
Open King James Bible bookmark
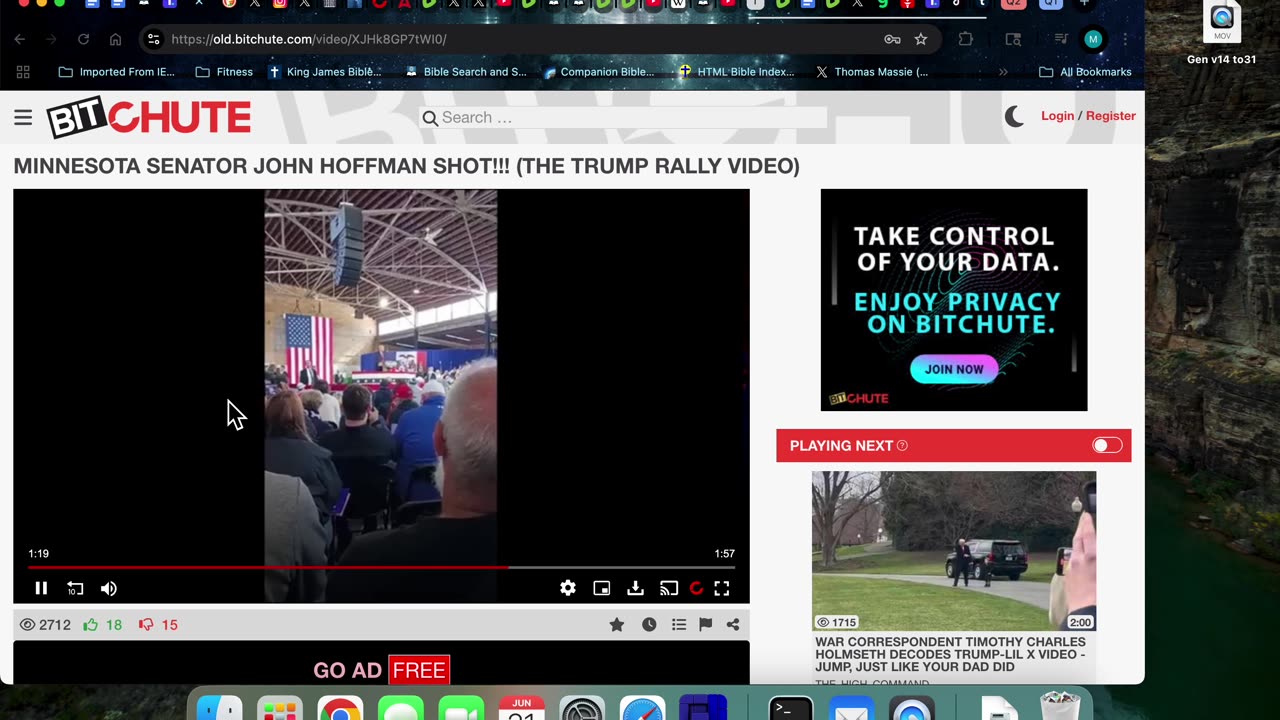325,72
